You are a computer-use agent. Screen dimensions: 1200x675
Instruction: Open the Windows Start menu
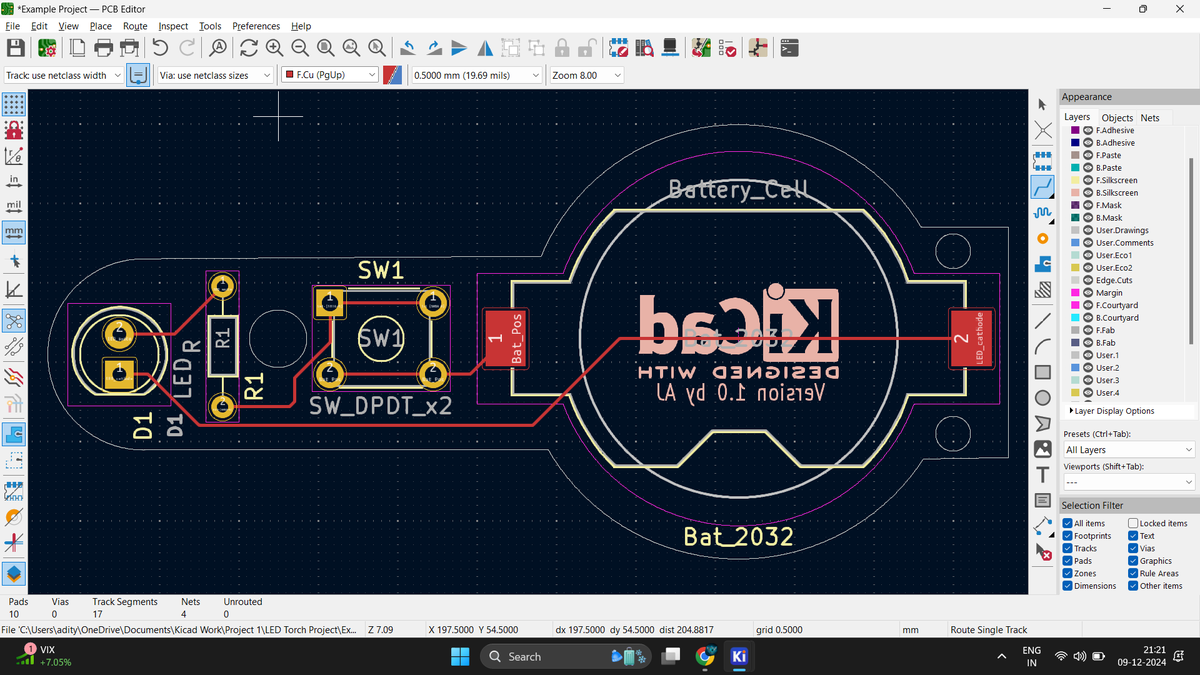[x=459, y=656]
